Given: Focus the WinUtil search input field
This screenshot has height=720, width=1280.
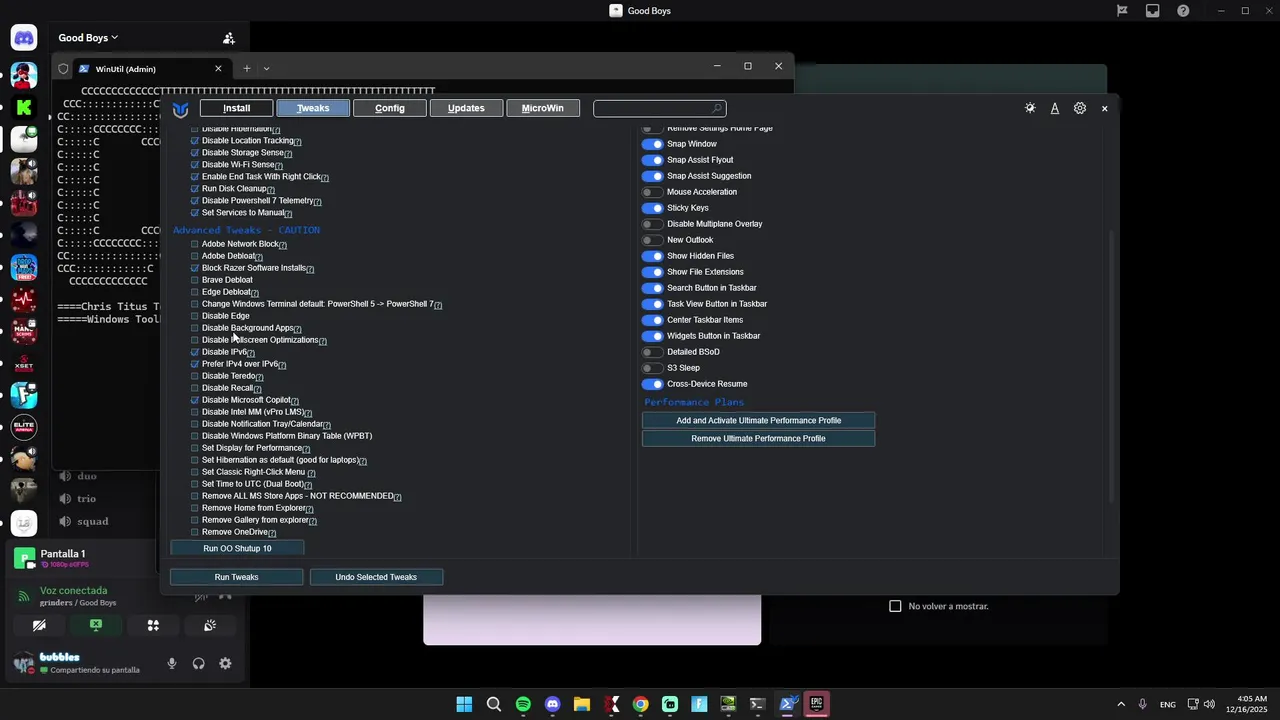Looking at the screenshot, I should [x=659, y=108].
